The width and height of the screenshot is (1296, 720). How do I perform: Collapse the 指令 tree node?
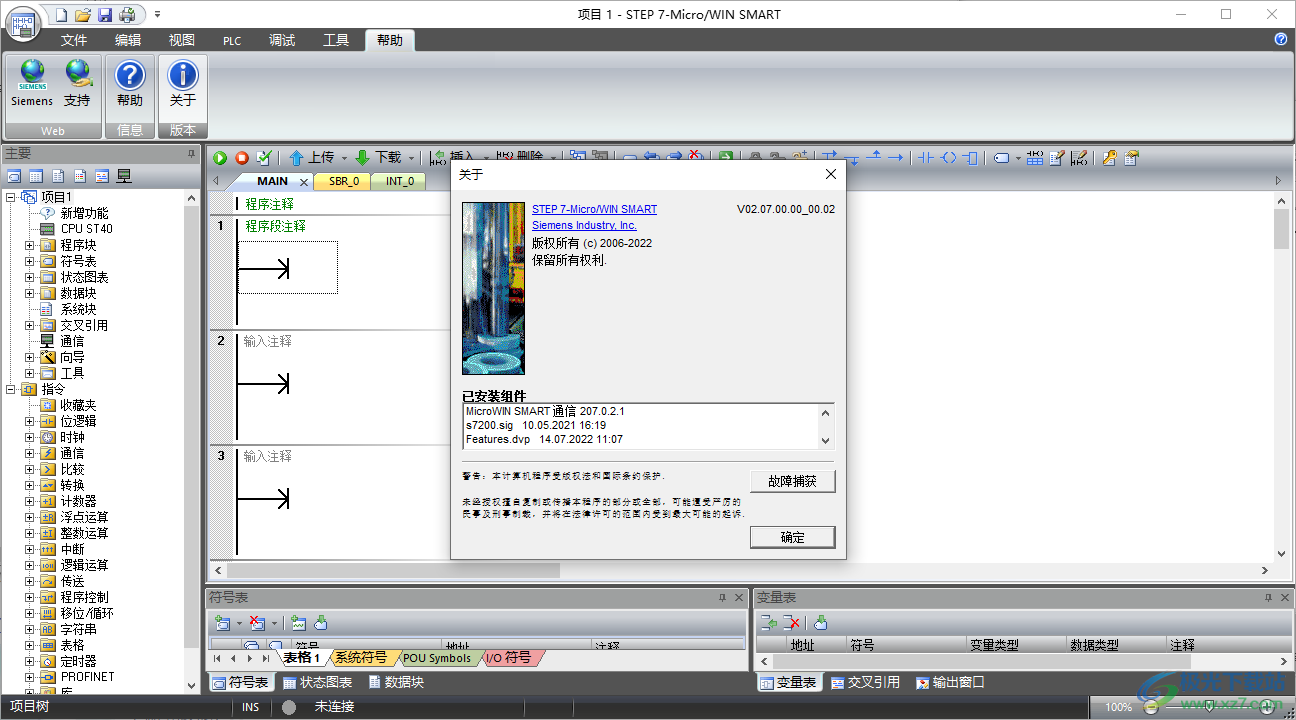[x=10, y=389]
